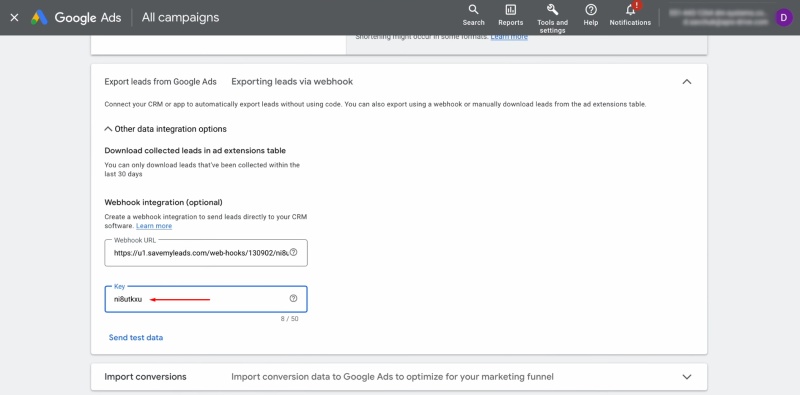800x395 pixels.
Task: Click the 8 / 50 character counter
Action: point(289,319)
